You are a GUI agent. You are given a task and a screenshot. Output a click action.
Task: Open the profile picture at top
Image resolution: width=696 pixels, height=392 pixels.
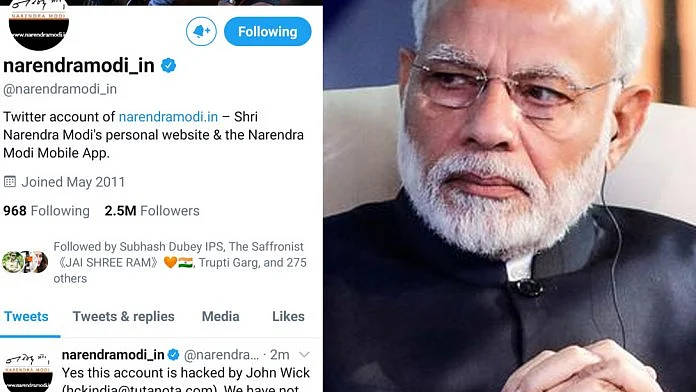coord(39,25)
